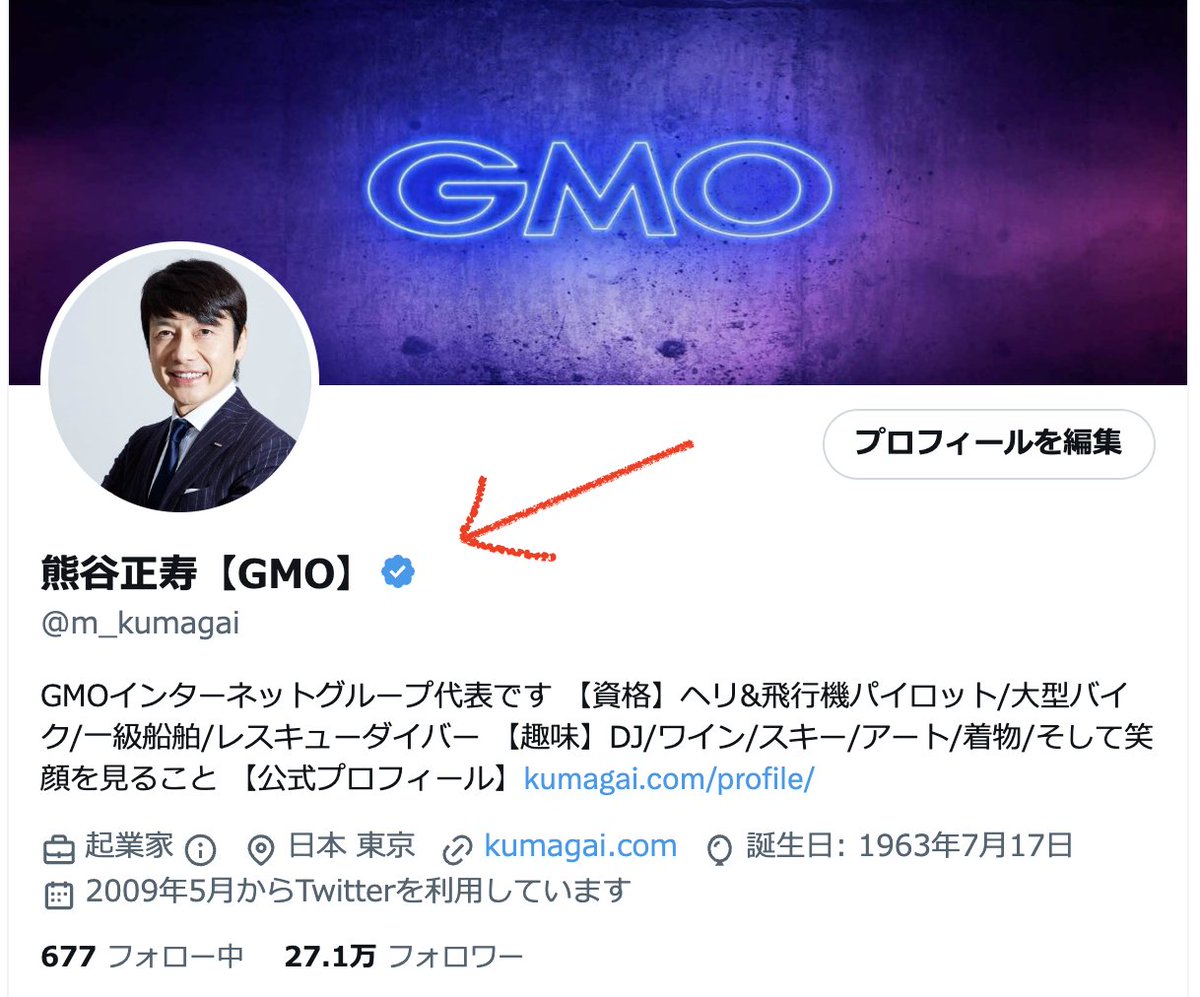This screenshot has height=997, width=1200.
Task: Click the 起業家 professional category label
Action: [x=130, y=847]
